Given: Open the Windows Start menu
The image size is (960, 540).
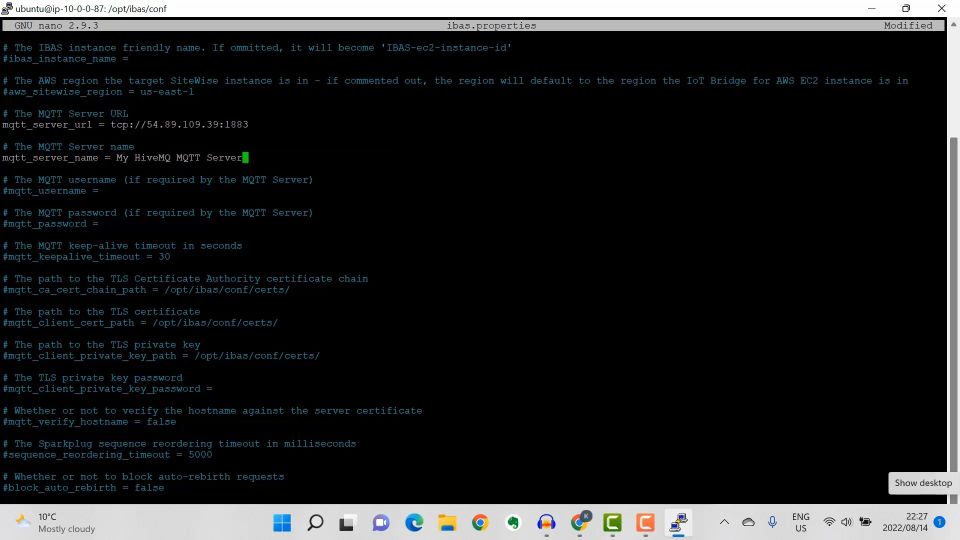Looking at the screenshot, I should pos(282,523).
